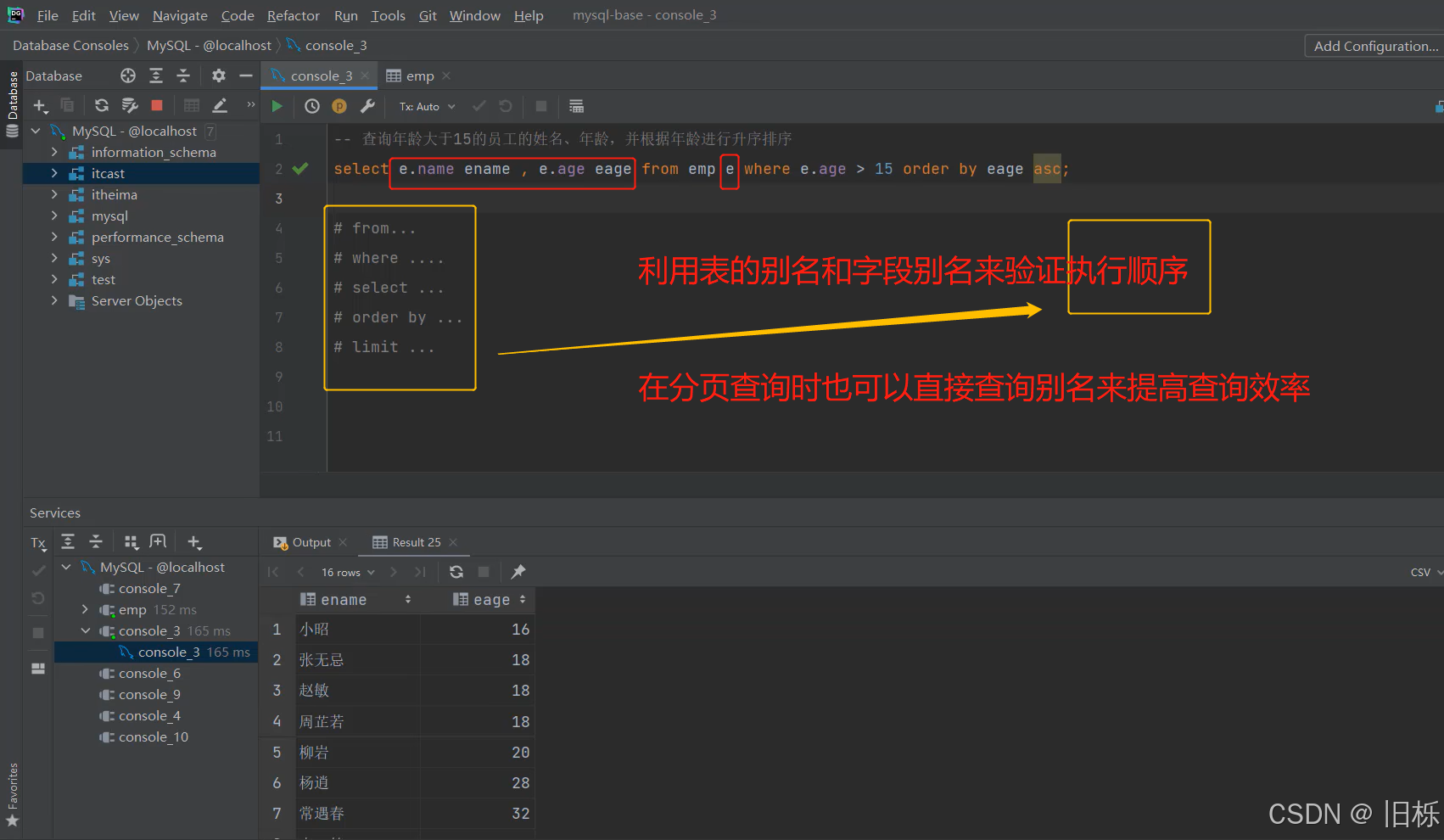Pin the result tab

[518, 572]
